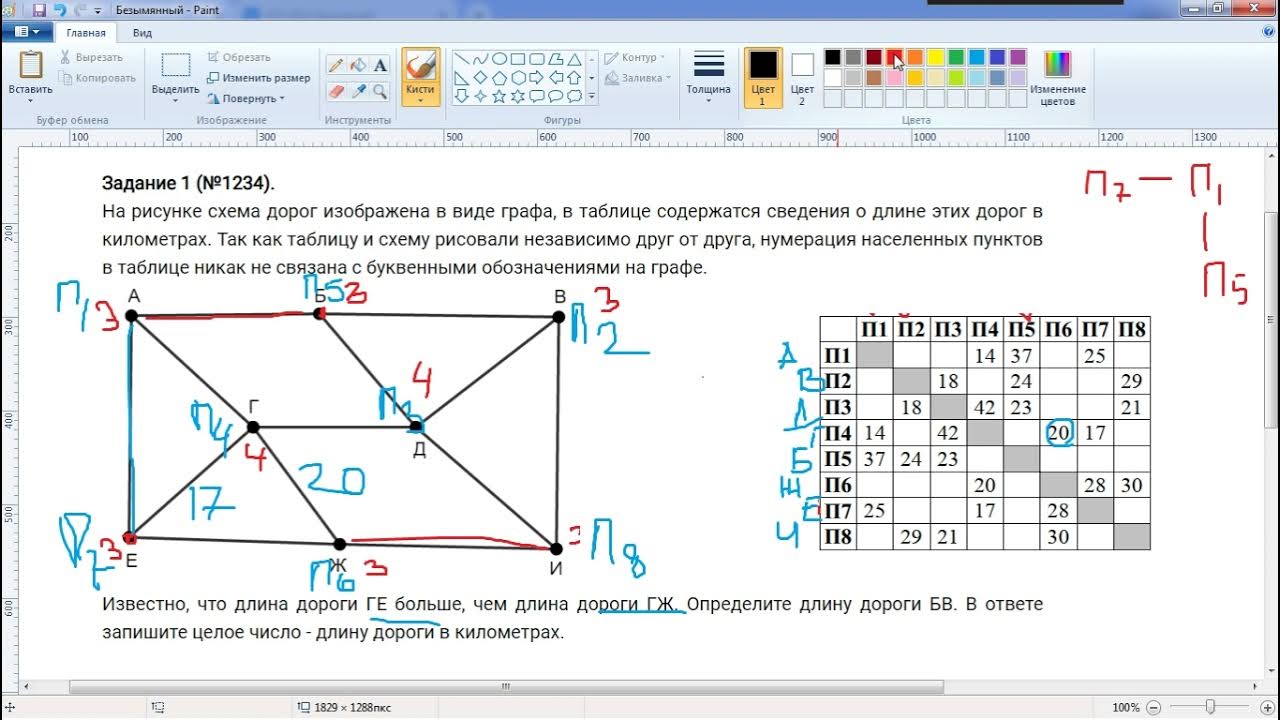The height and width of the screenshot is (720, 1280).
Task: Open the Контур outline dropdown
Action: [634, 58]
